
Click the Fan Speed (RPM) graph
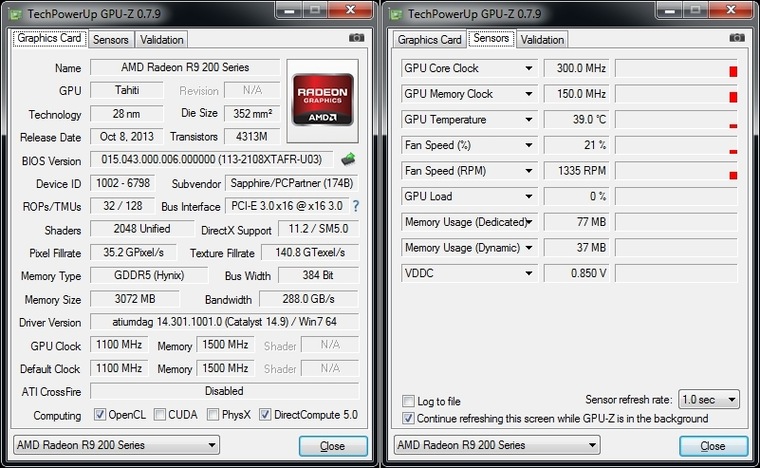pos(676,171)
